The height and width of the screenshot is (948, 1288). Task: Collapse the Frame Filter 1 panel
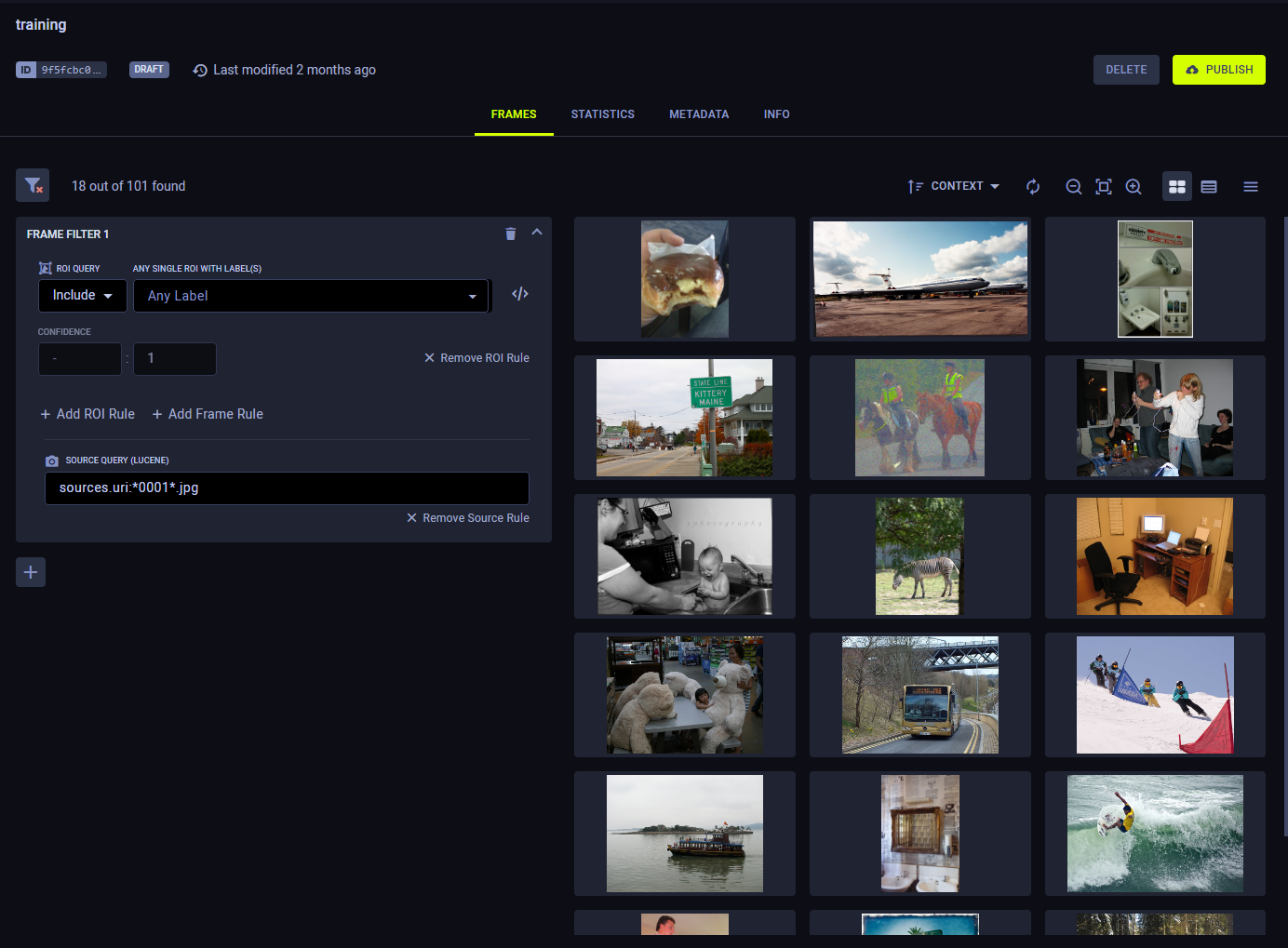point(537,233)
